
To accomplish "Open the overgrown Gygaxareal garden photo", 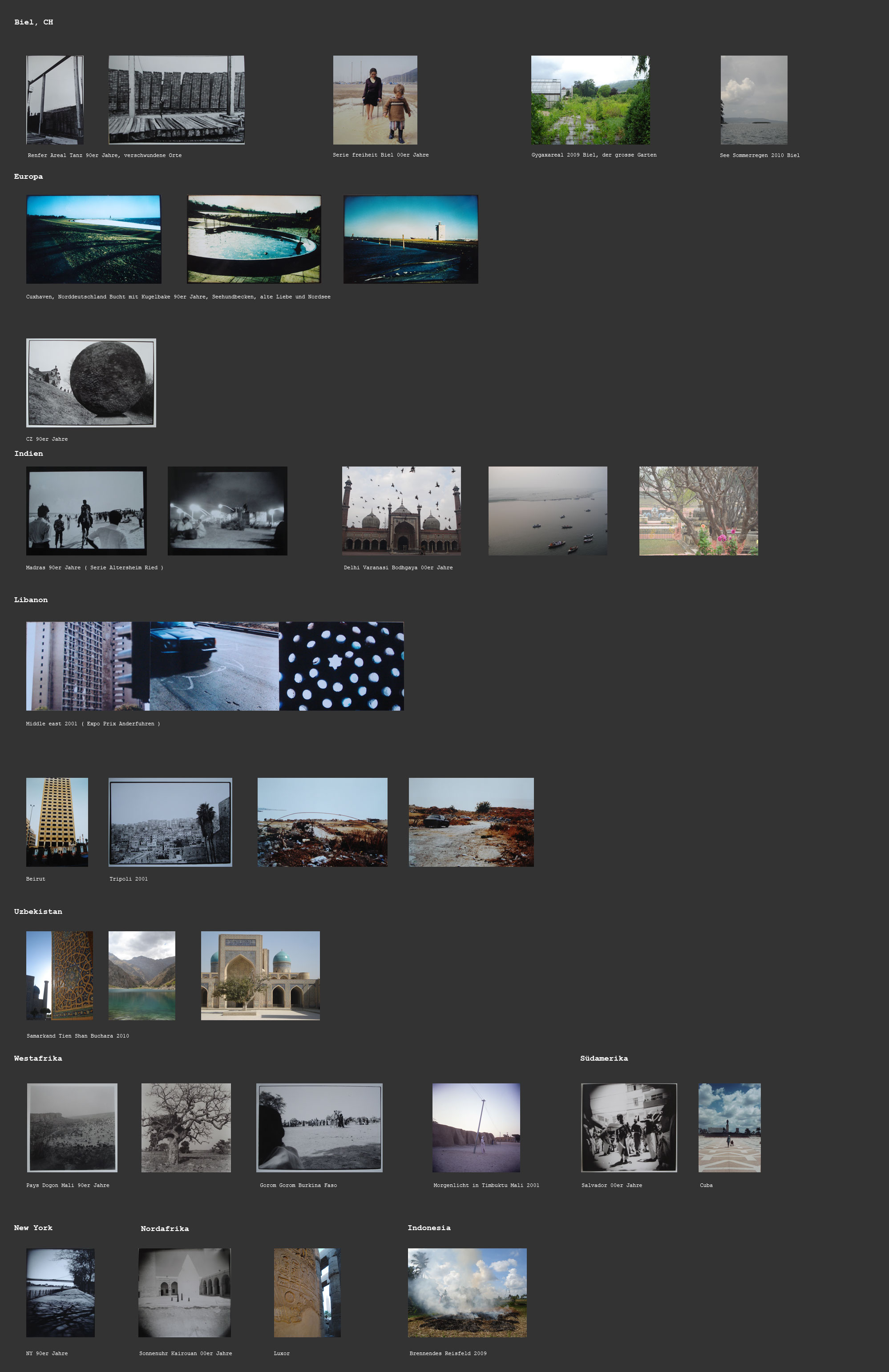I will tap(590, 100).
